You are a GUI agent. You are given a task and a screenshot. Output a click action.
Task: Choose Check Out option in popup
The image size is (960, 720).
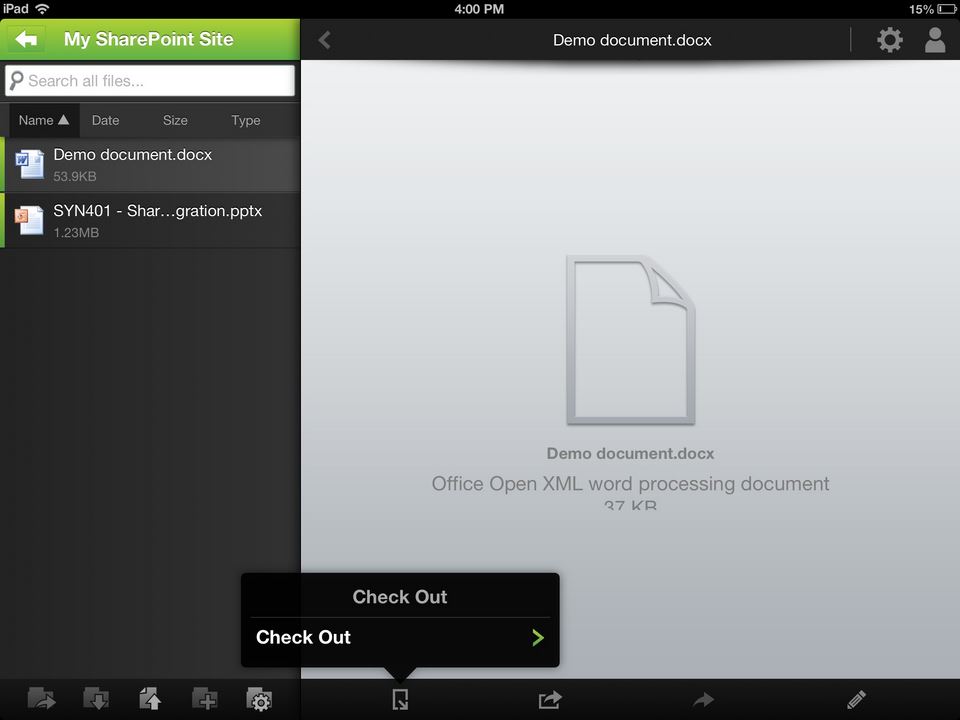(x=400, y=637)
